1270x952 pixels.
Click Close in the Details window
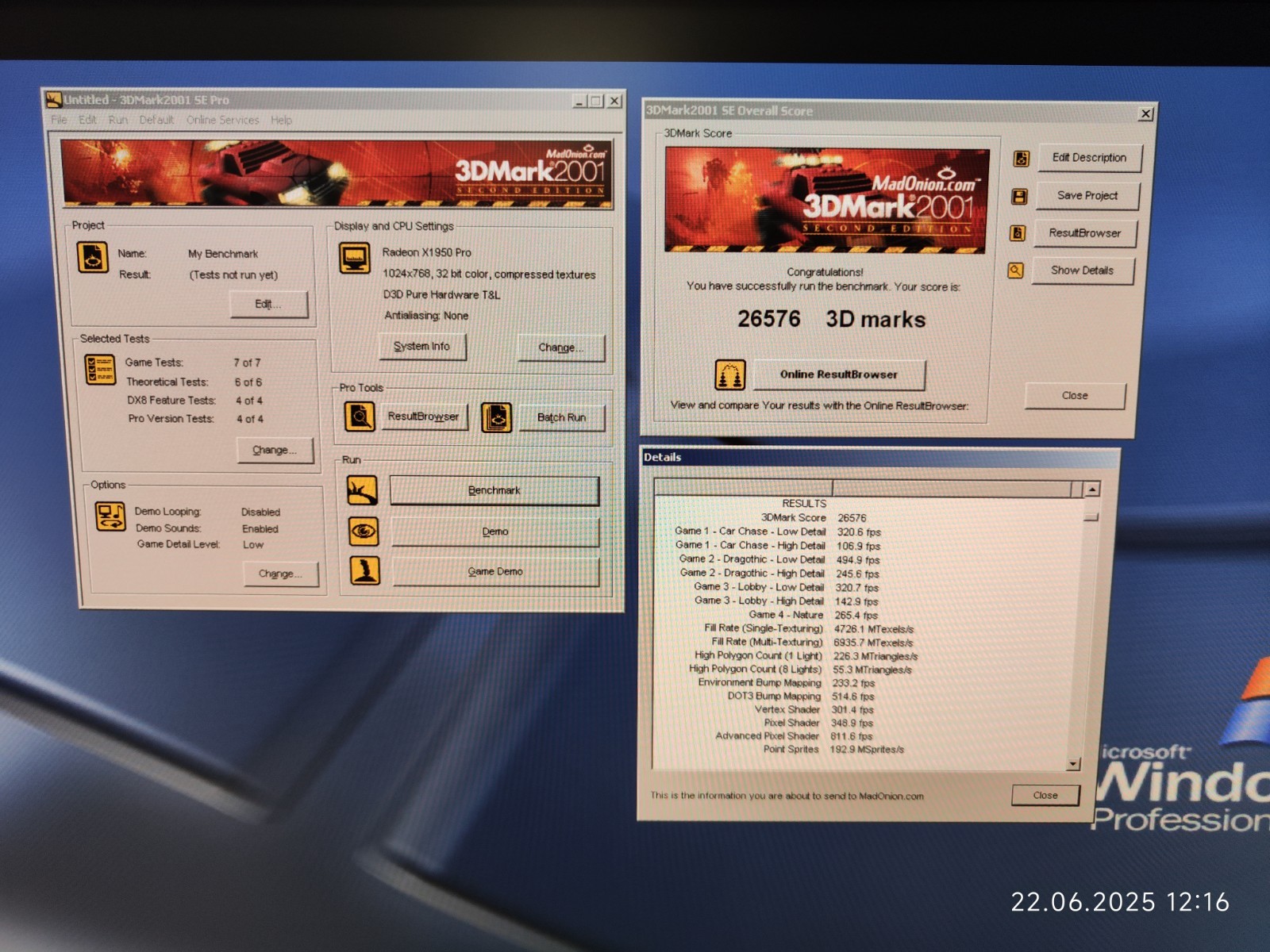click(x=1045, y=795)
